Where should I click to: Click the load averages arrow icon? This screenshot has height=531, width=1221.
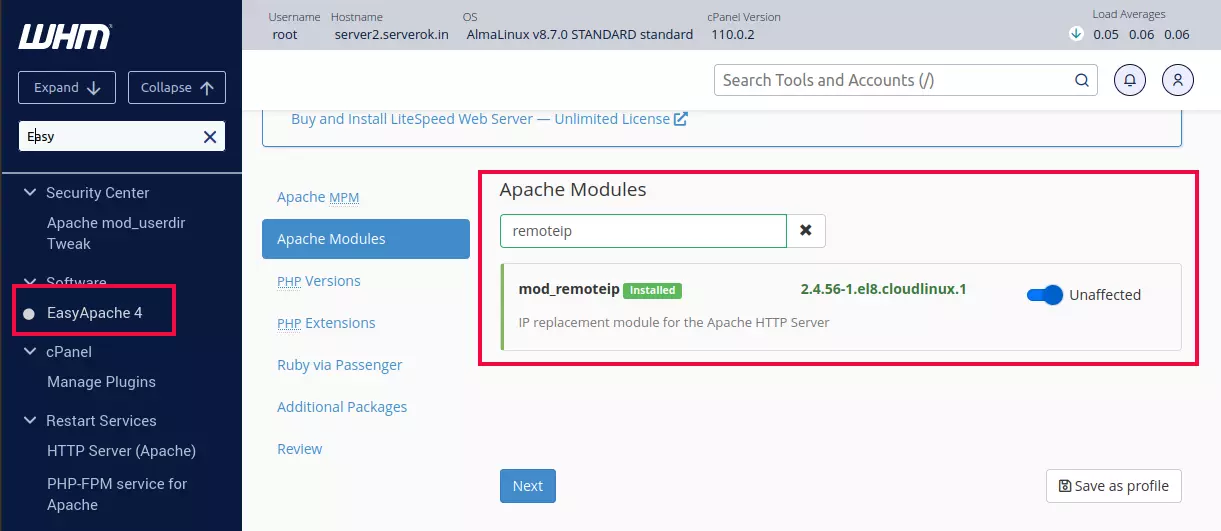tap(1076, 33)
